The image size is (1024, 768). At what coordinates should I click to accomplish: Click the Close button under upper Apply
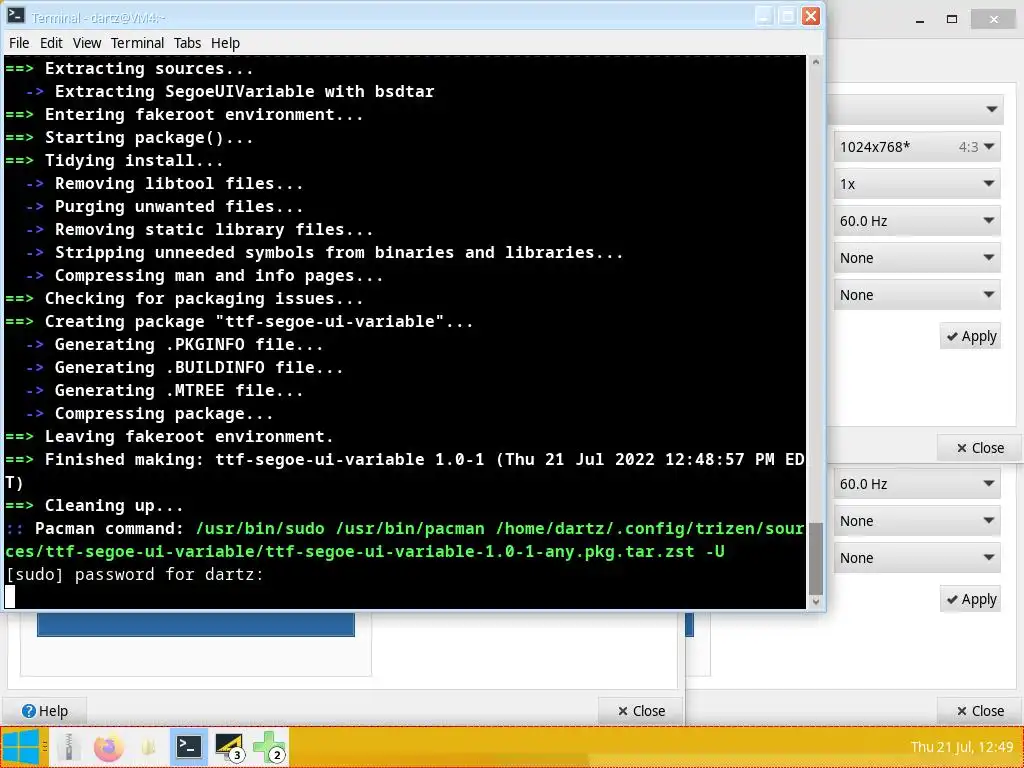click(980, 447)
